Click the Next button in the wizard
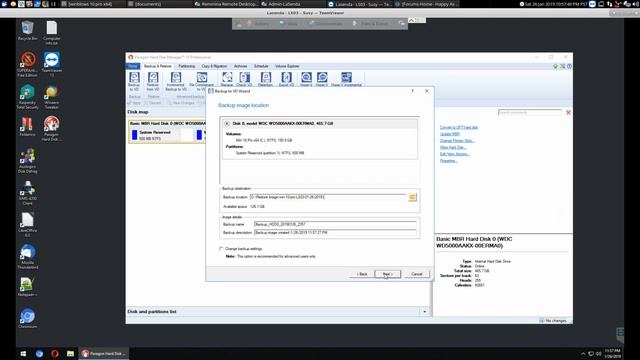The image size is (640, 360). (387, 274)
